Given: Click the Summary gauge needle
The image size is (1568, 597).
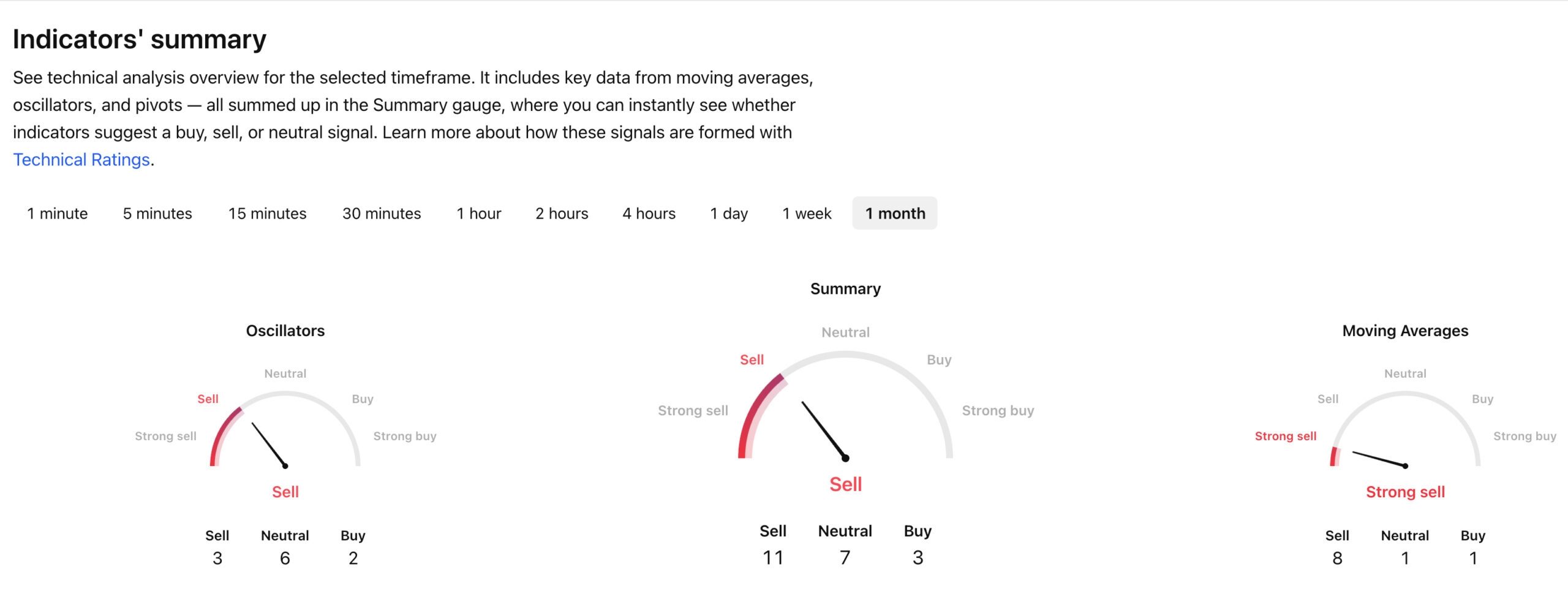Looking at the screenshot, I should tap(825, 430).
